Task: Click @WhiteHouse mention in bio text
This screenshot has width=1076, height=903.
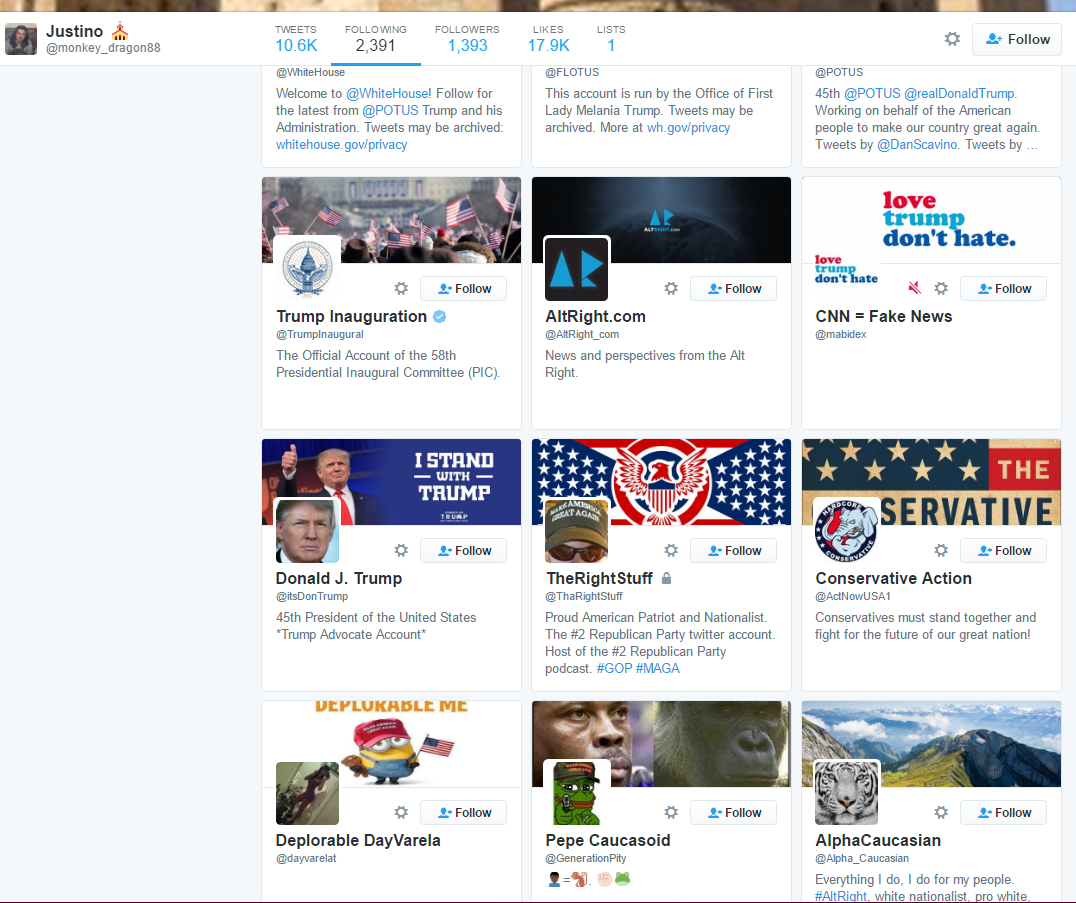Action: 387,93
